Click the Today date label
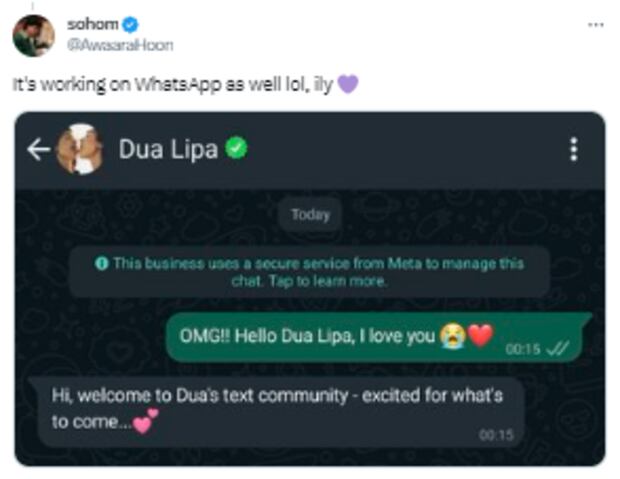Viewport: 620px width, 479px height. pyautogui.click(x=310, y=215)
